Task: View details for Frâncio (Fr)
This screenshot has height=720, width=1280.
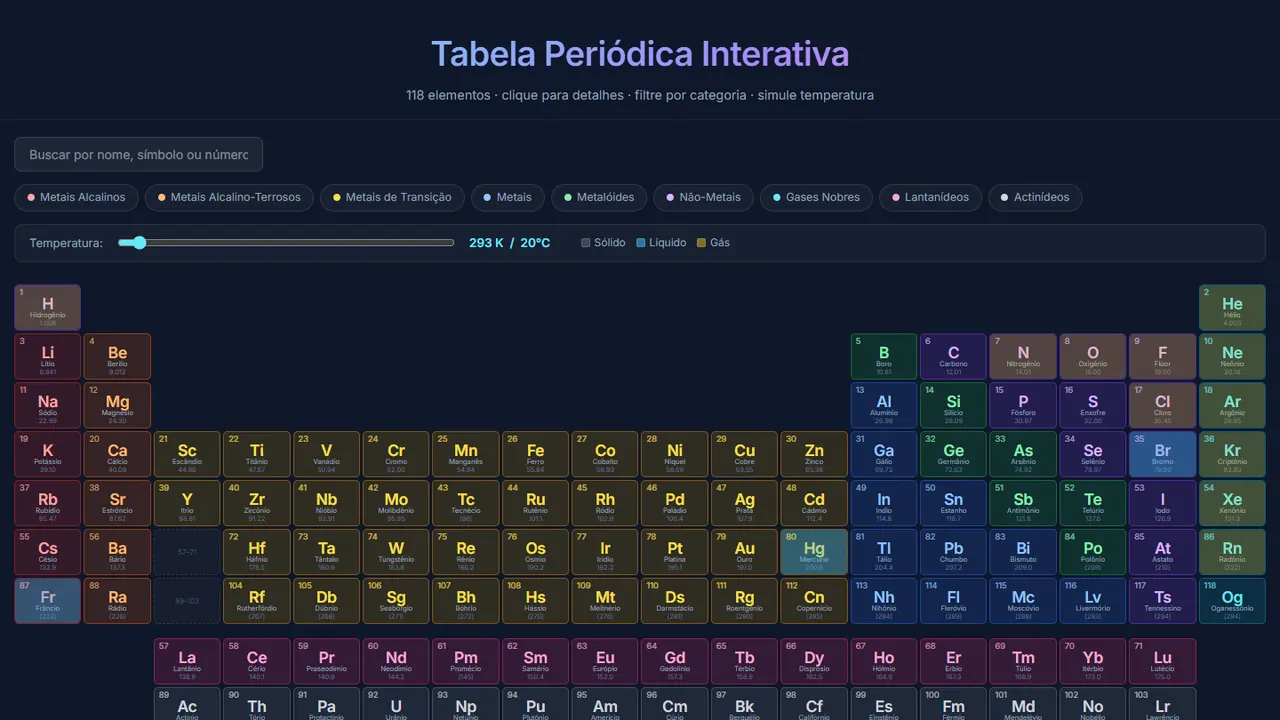Action: [48, 601]
